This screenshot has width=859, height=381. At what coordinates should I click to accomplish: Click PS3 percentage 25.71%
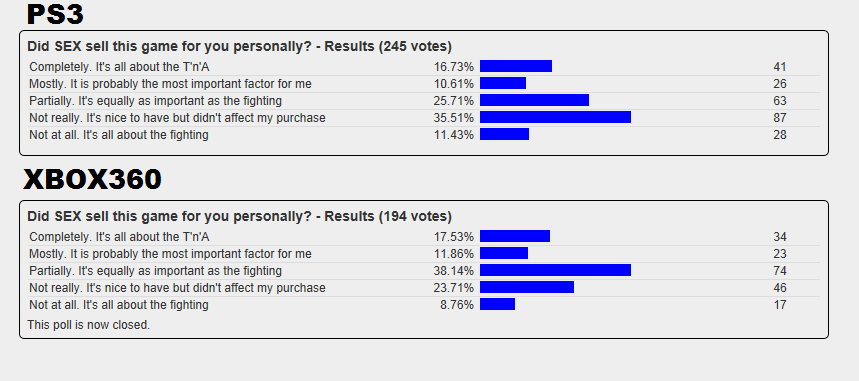point(454,101)
